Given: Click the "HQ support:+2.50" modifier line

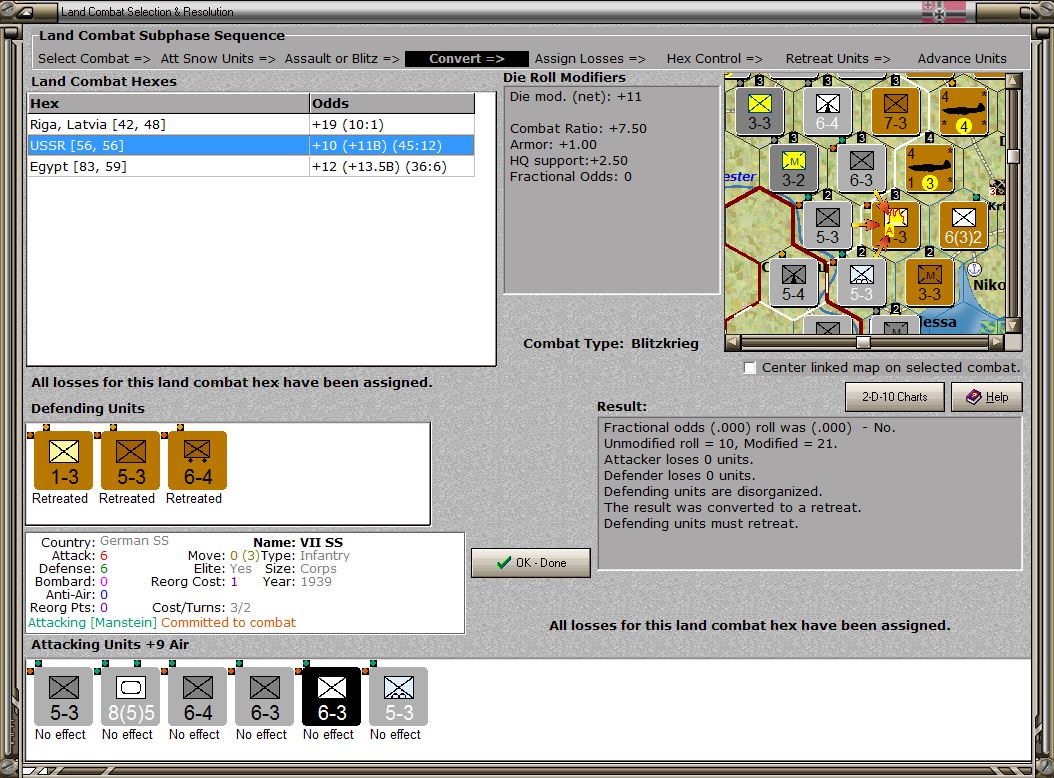Looking at the screenshot, I should [569, 161].
